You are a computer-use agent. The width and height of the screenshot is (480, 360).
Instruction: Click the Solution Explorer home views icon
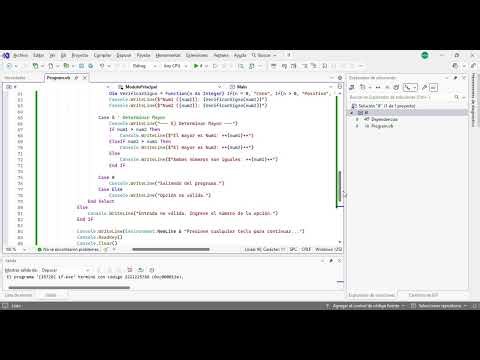[x=352, y=88]
